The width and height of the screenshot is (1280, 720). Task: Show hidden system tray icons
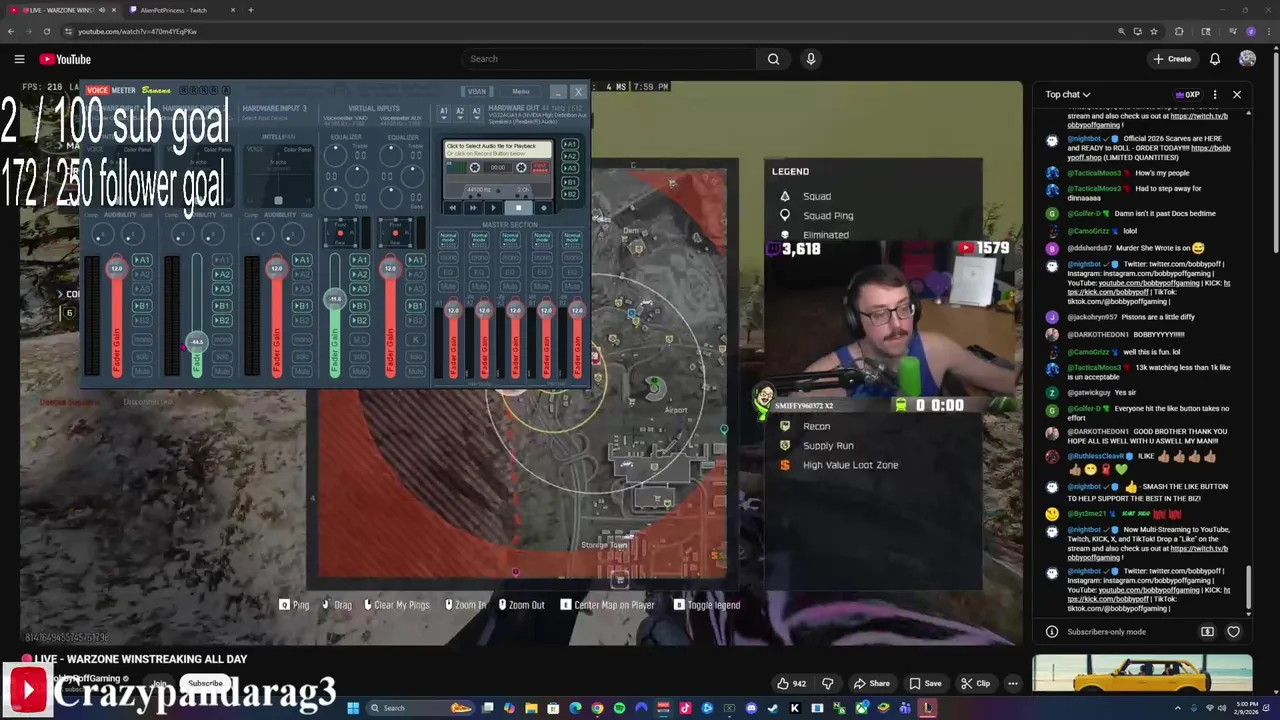click(x=1177, y=708)
